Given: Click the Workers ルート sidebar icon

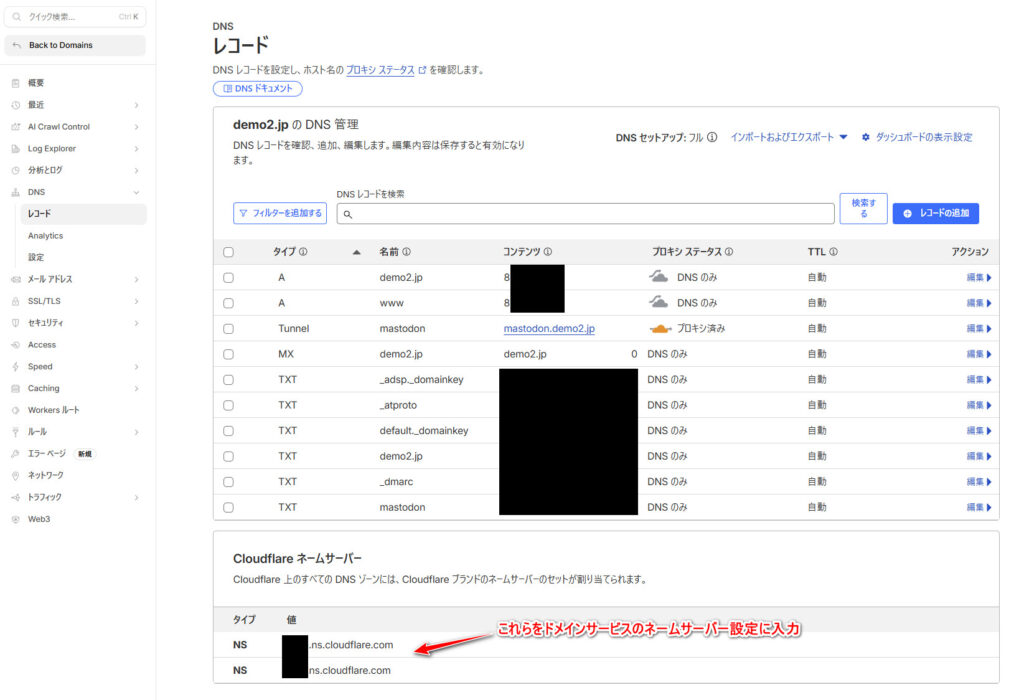Looking at the screenshot, I should tap(15, 410).
